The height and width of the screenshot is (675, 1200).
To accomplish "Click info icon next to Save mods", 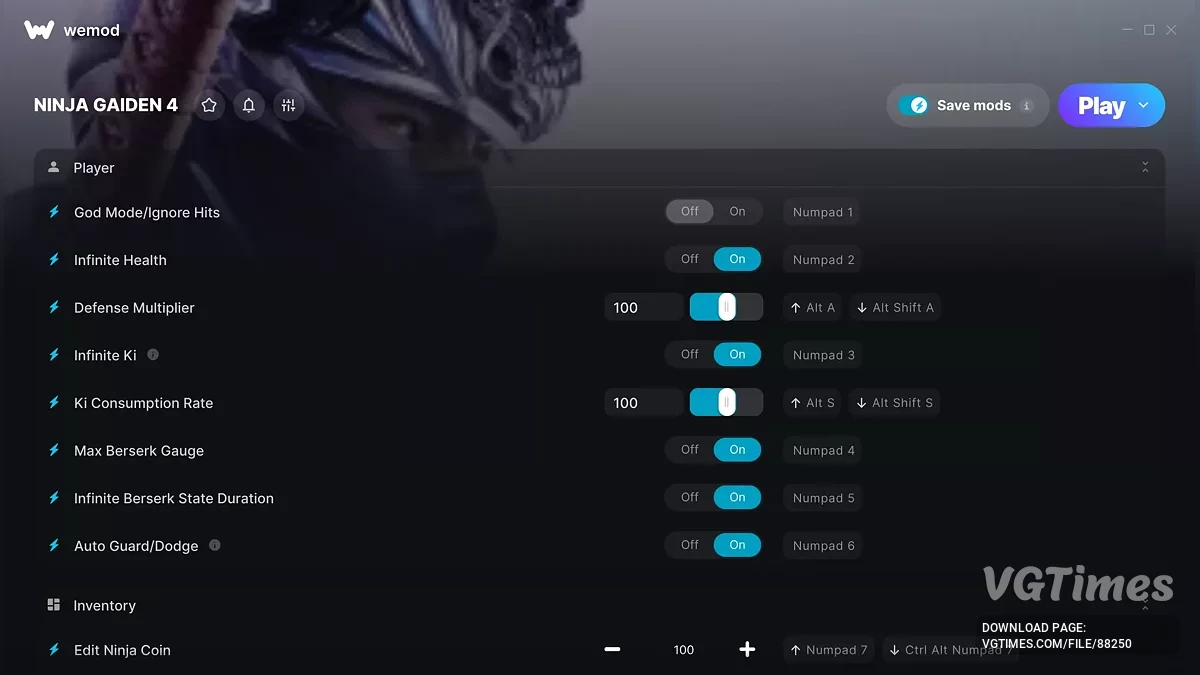I will 1026,106.
